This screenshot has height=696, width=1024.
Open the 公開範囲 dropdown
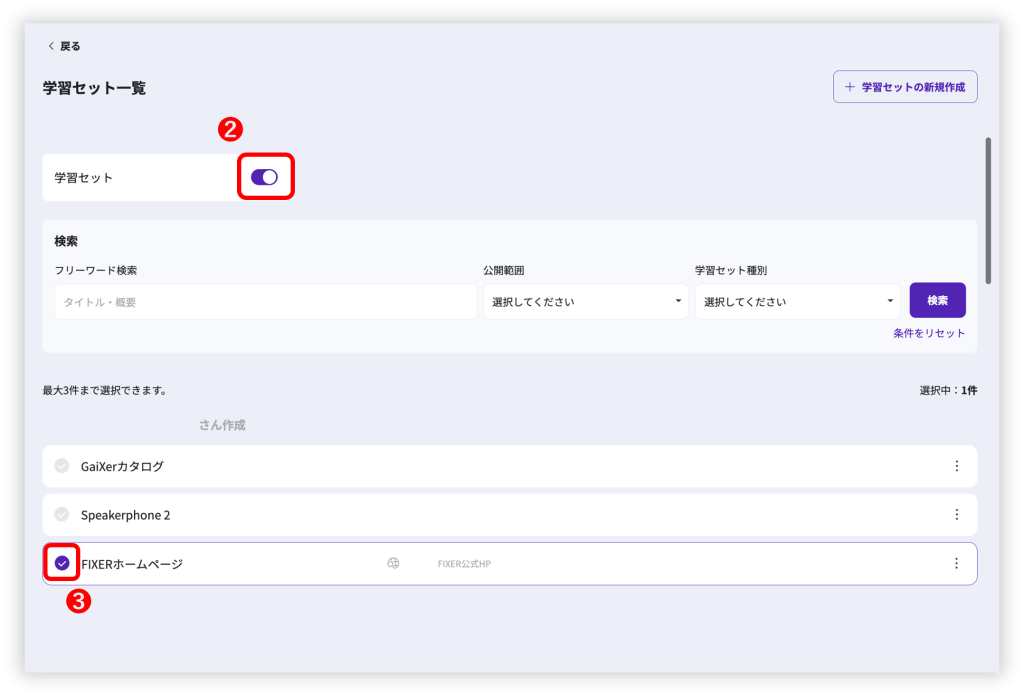click(x=585, y=302)
